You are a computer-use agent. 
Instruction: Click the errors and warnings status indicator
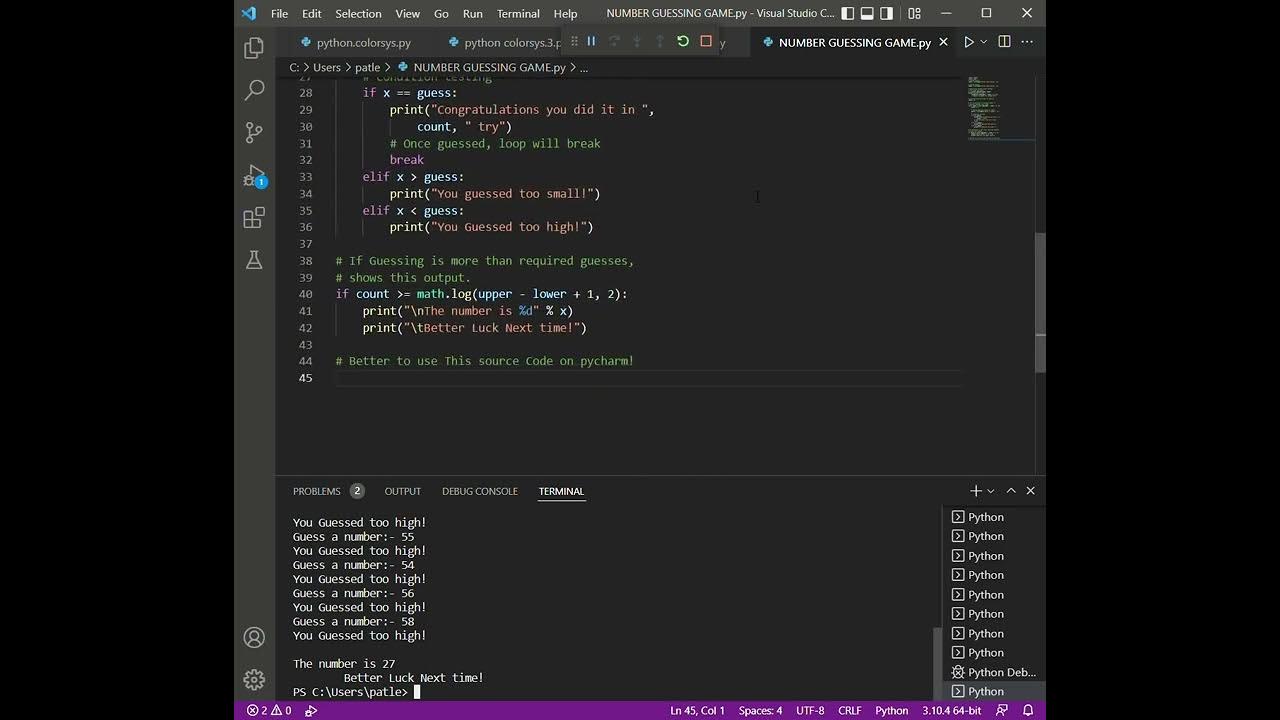(x=269, y=711)
